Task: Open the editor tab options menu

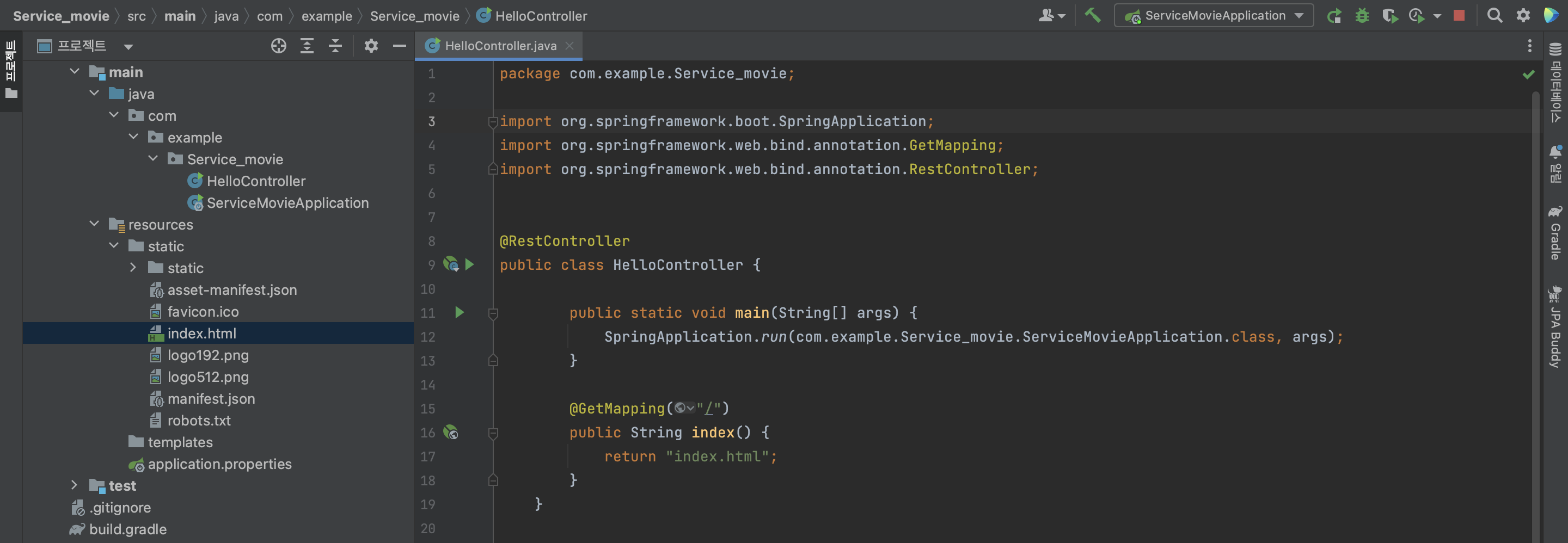Action: [x=1530, y=46]
